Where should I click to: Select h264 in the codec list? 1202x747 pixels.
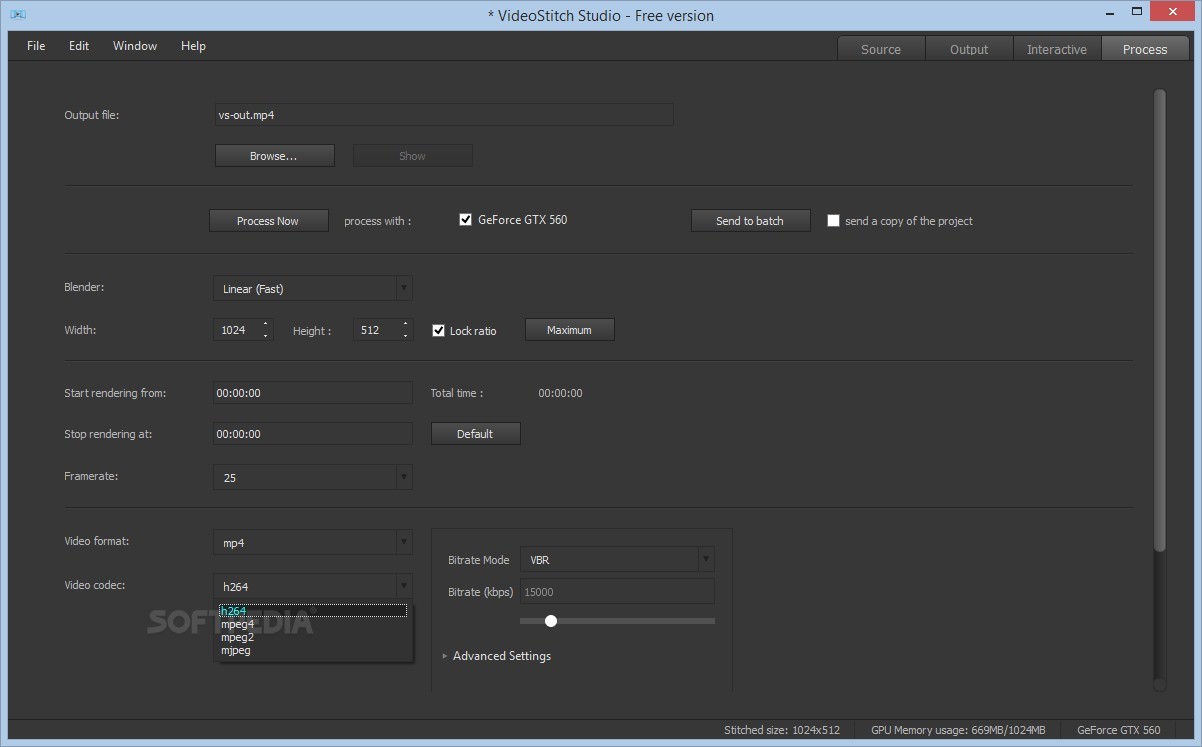coord(313,611)
